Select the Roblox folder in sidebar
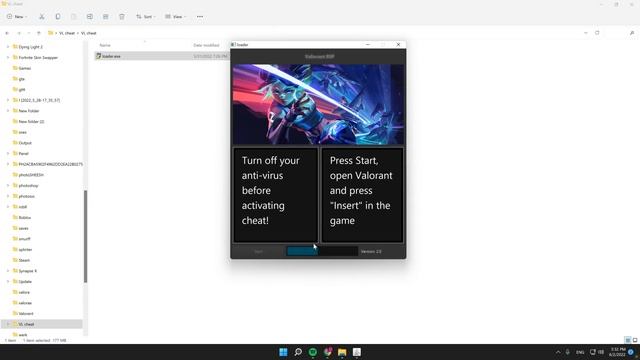This screenshot has height=360, width=640. click(x=24, y=218)
